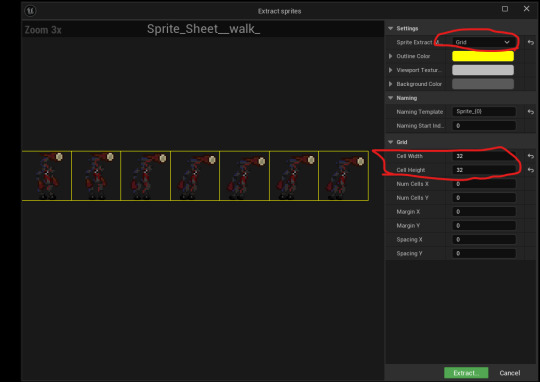This screenshot has width=540, height=382.
Task: Collapse the Settings section
Action: pos(391,28)
